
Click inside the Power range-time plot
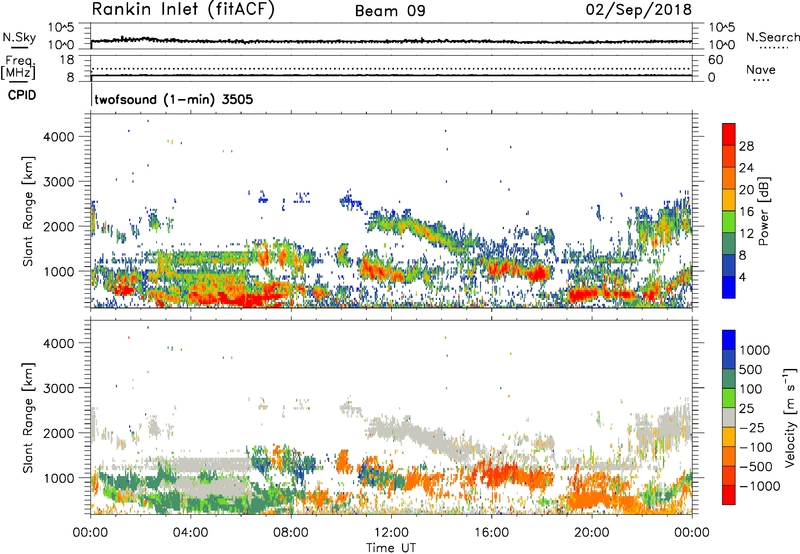click(x=391, y=210)
